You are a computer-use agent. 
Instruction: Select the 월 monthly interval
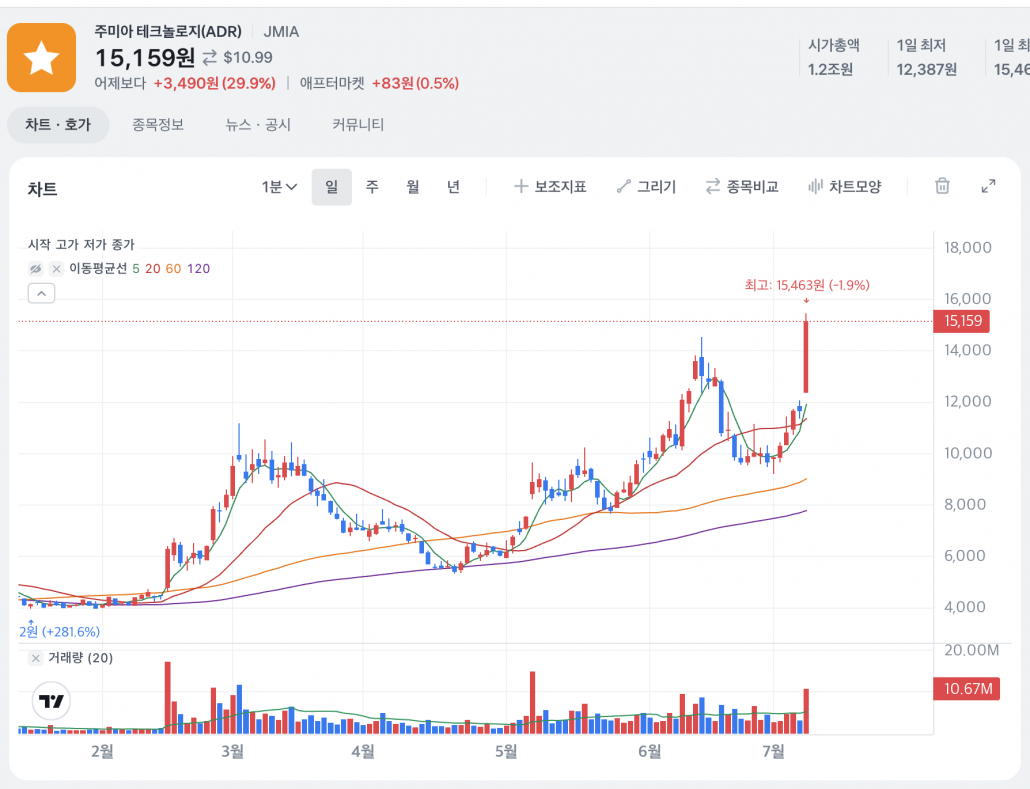click(413, 187)
